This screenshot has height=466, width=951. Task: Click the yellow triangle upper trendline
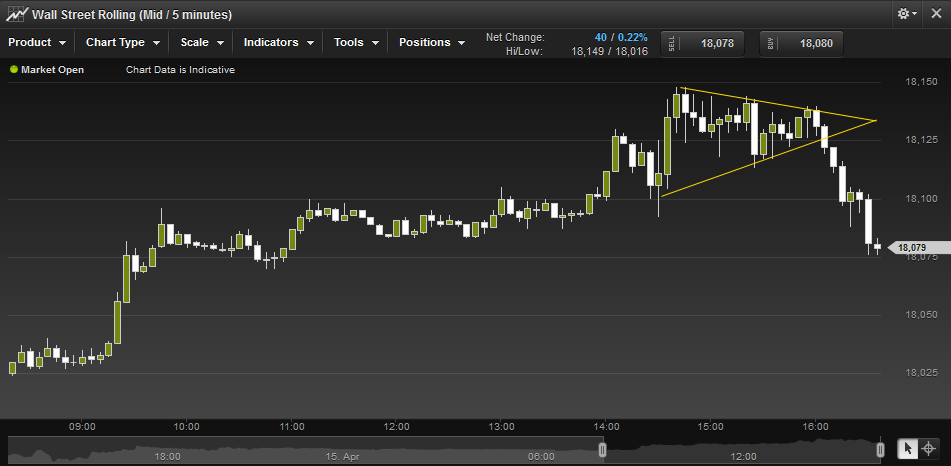click(780, 105)
